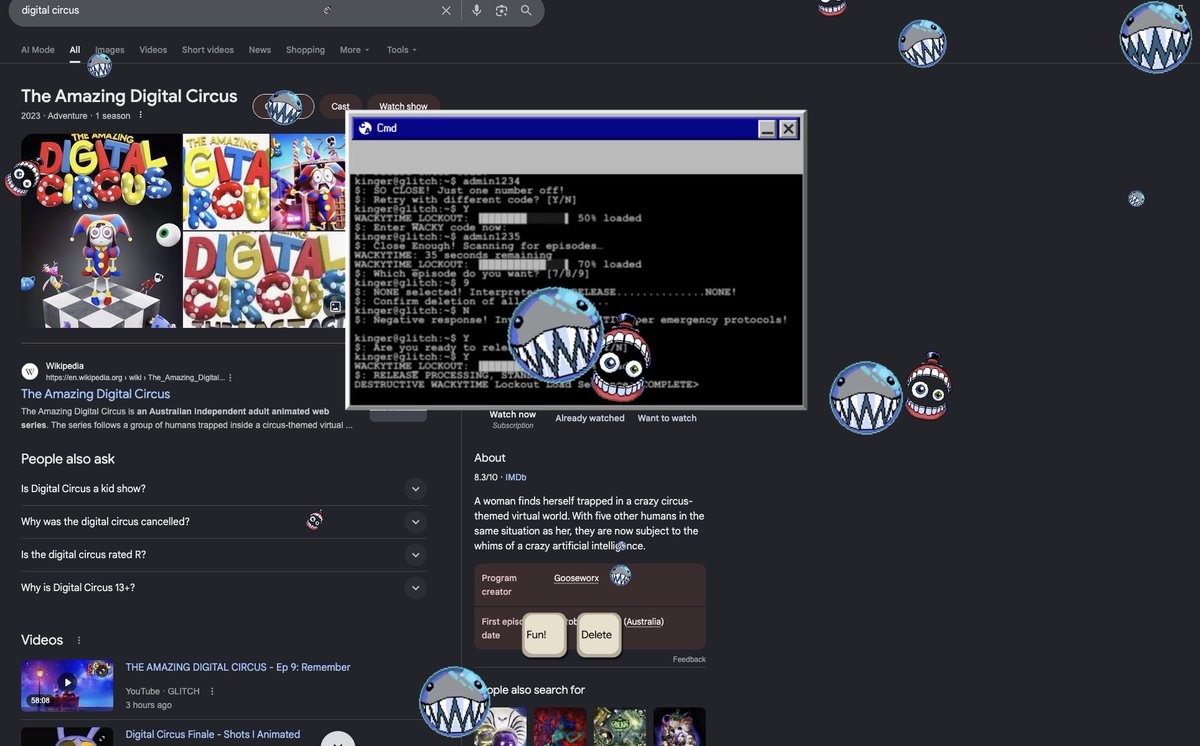Open the IMDb rating link
1200x746 pixels.
click(516, 478)
